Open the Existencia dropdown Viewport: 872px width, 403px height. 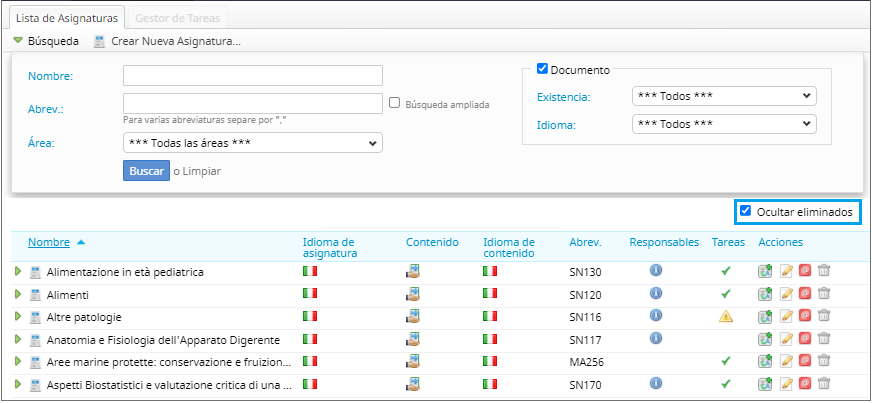point(724,96)
